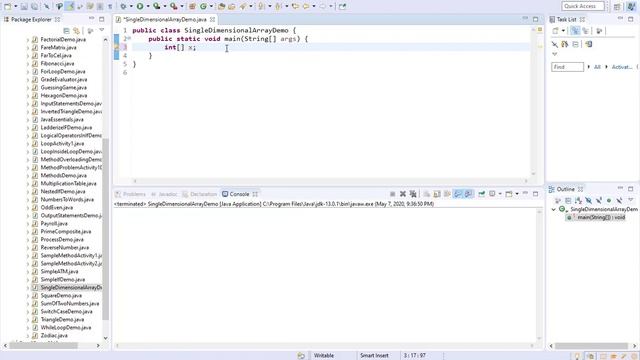Click the New file toolbar icon
Screen dimensions: 640x360
[x=7, y=6]
